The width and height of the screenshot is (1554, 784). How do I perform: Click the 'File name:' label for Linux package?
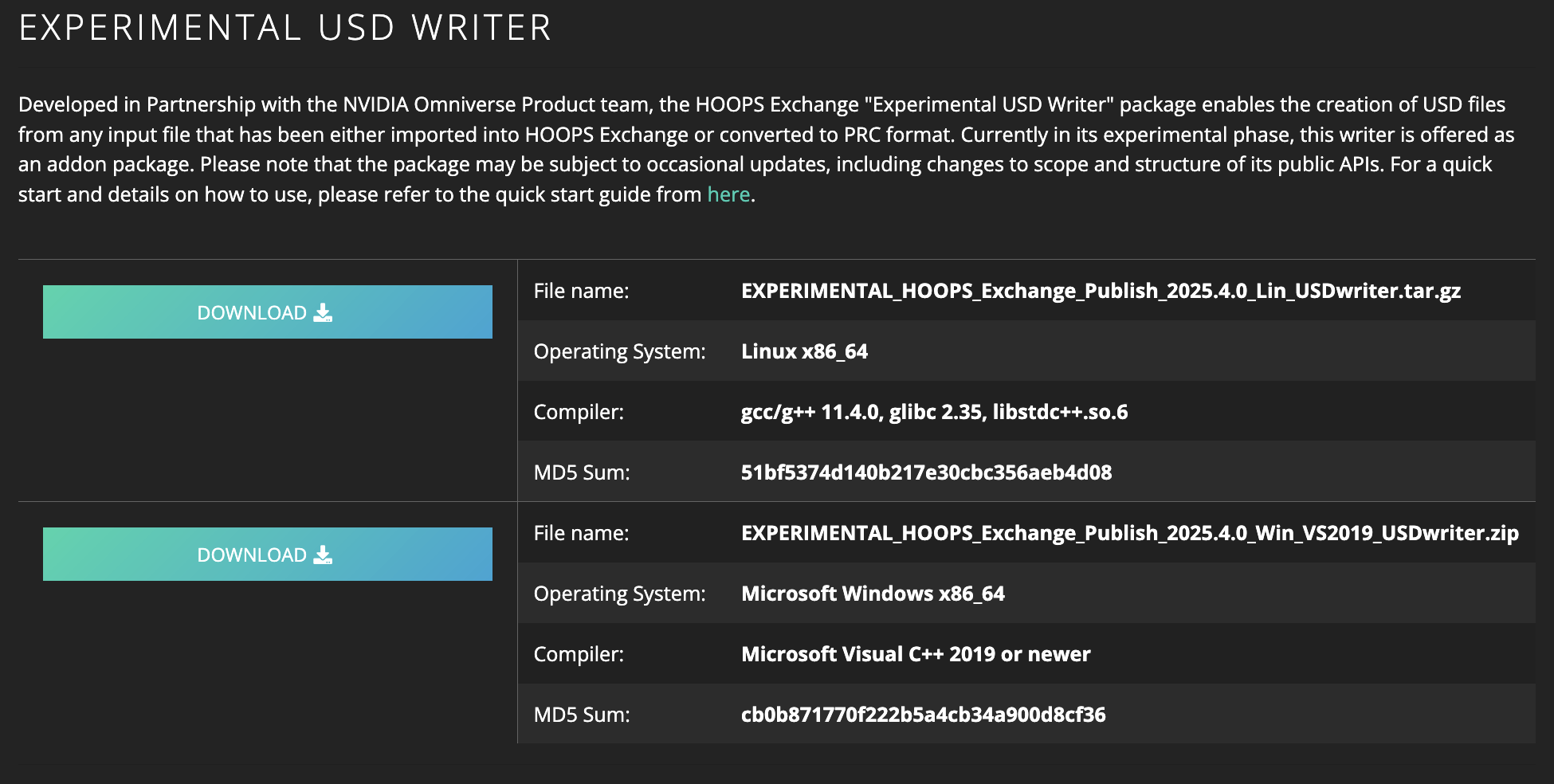click(581, 291)
